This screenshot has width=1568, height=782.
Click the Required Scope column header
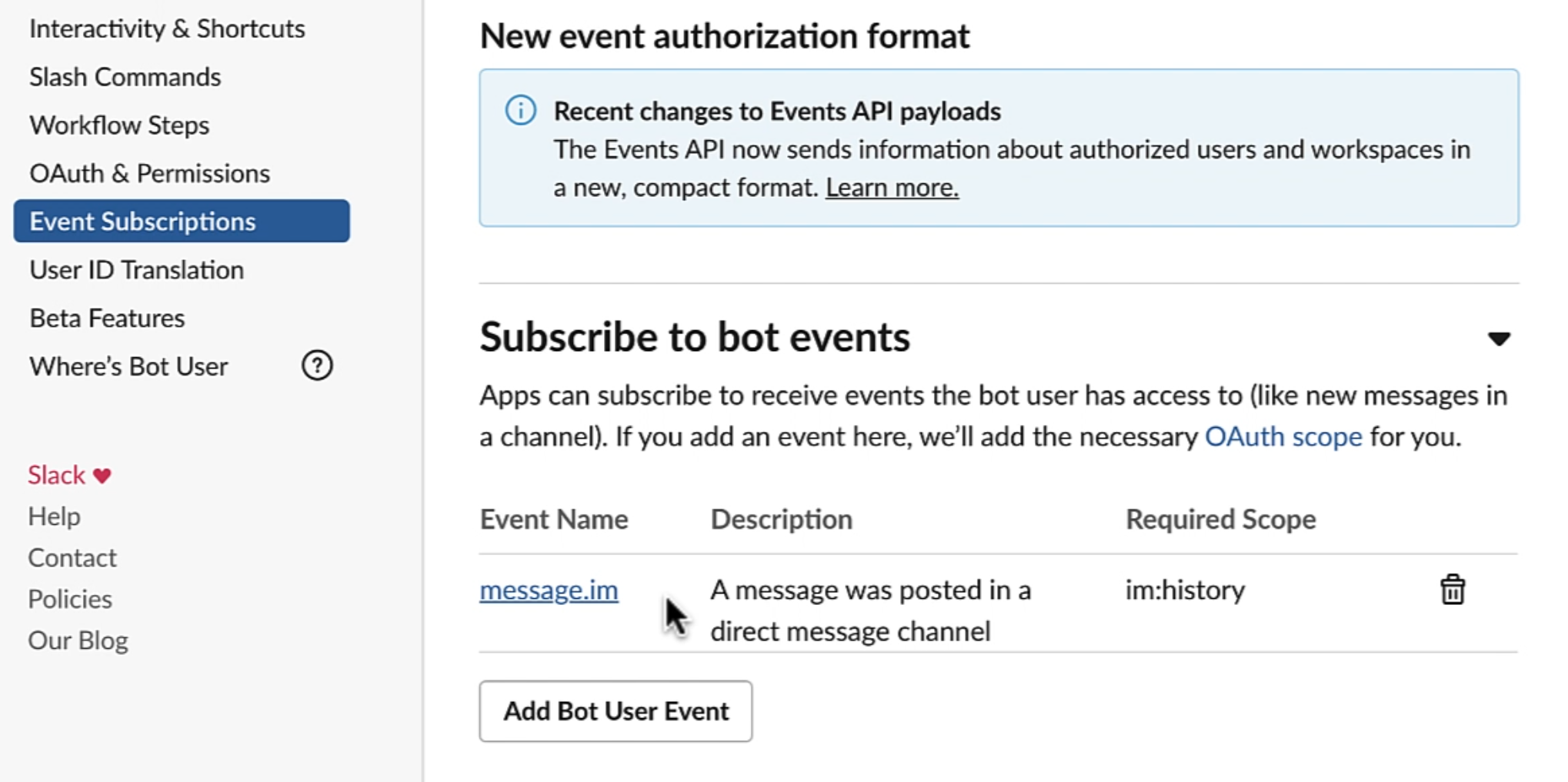point(1220,520)
